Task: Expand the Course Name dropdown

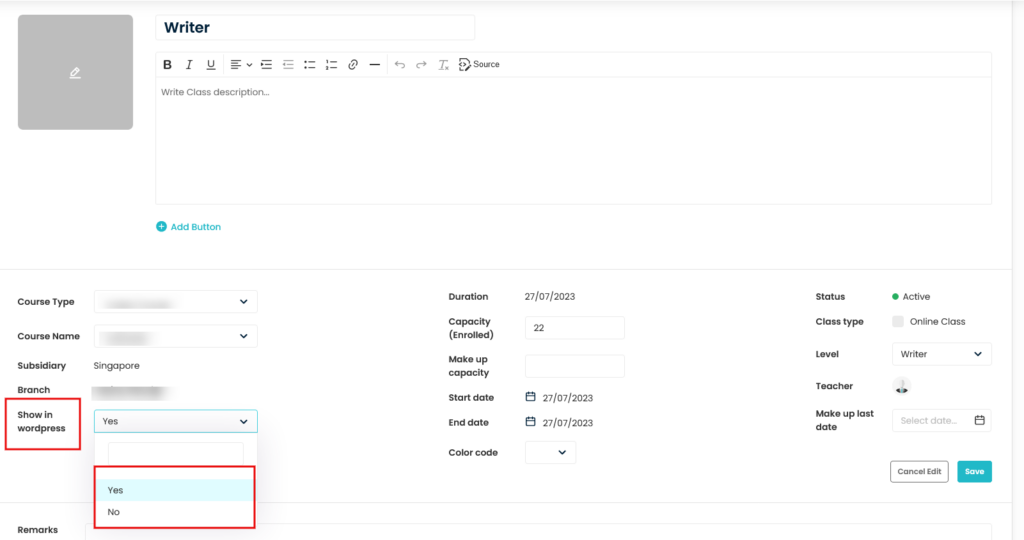Action: 175,337
